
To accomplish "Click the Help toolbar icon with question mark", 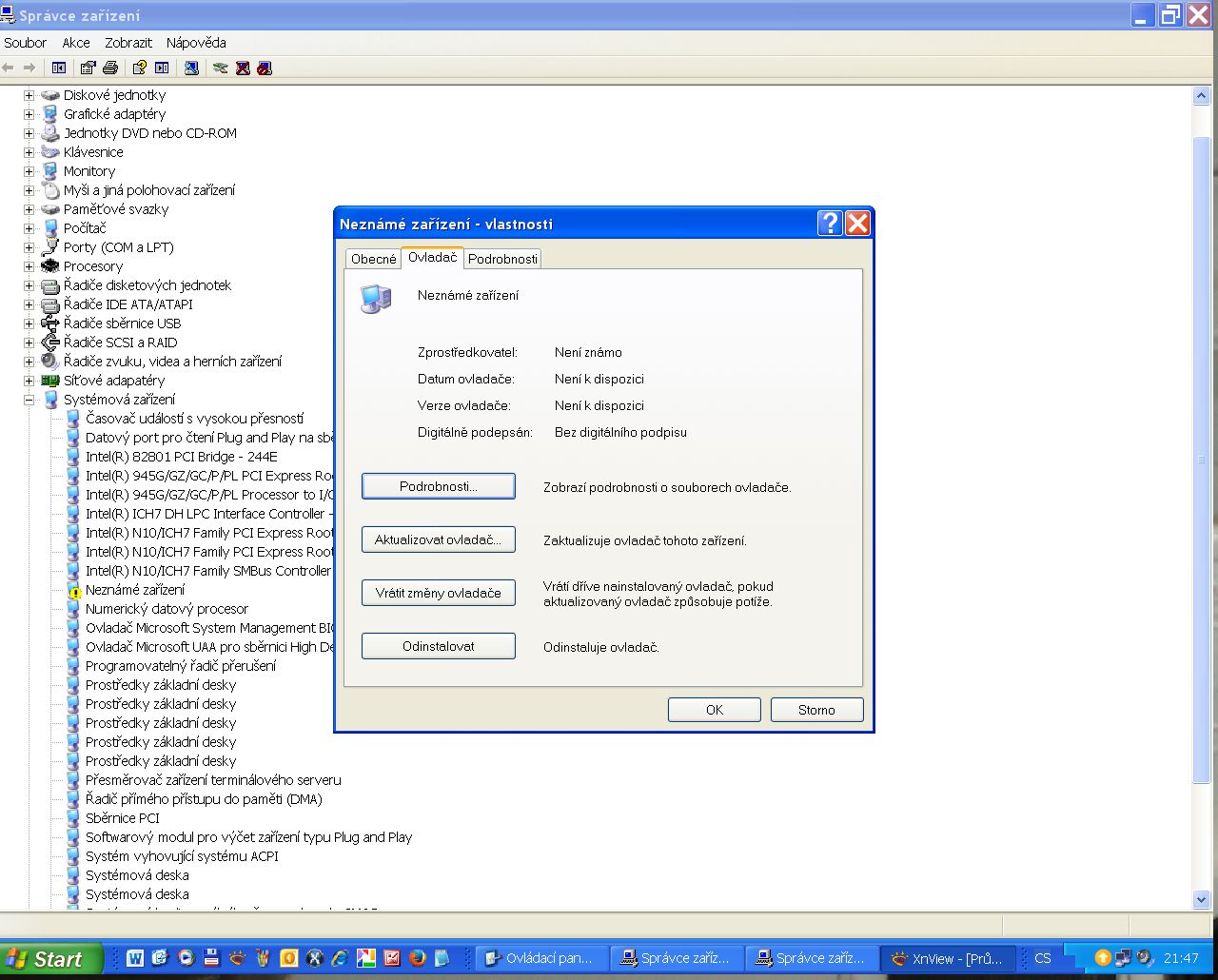I will point(140,68).
